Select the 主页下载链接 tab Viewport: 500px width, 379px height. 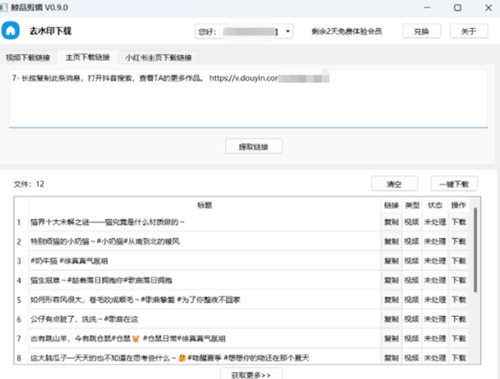pos(88,57)
